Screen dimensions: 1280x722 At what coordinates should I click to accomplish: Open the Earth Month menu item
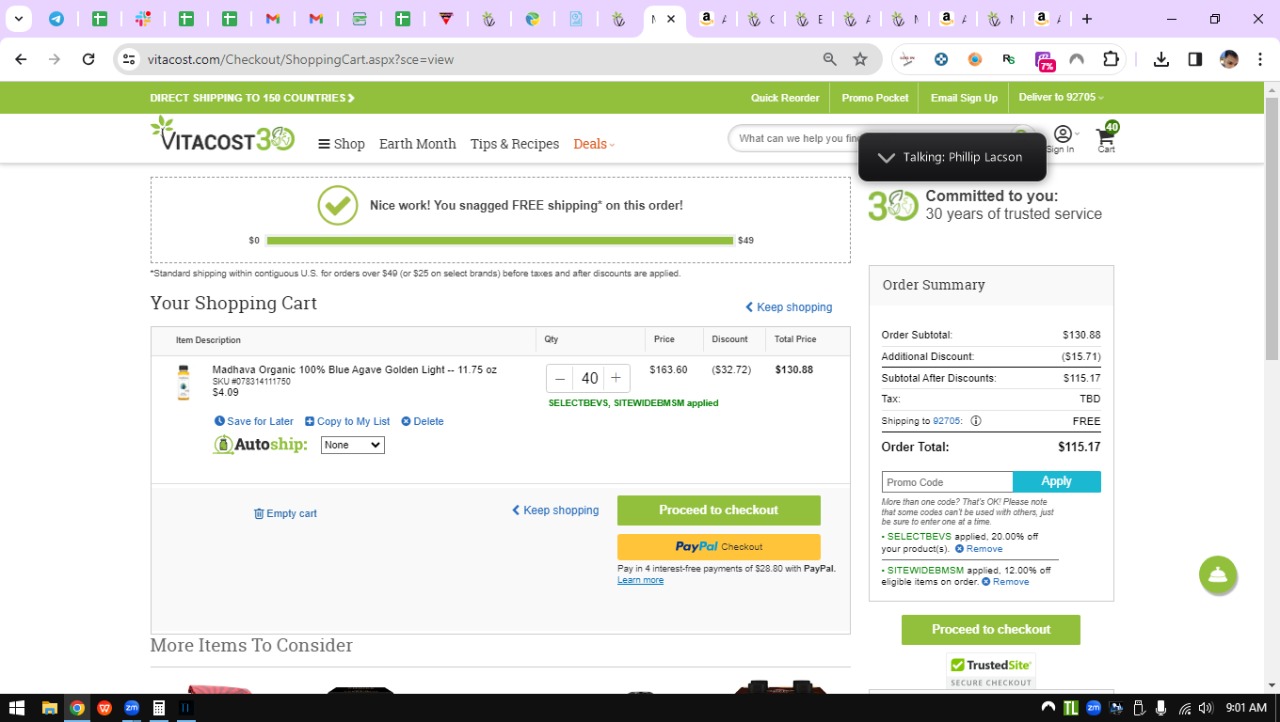(417, 144)
